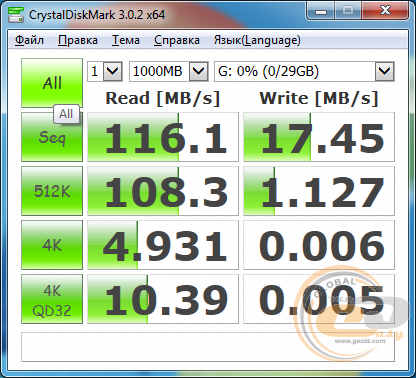Start the 4K benchmark test
Screen dimensions: 416x378
click(52, 245)
